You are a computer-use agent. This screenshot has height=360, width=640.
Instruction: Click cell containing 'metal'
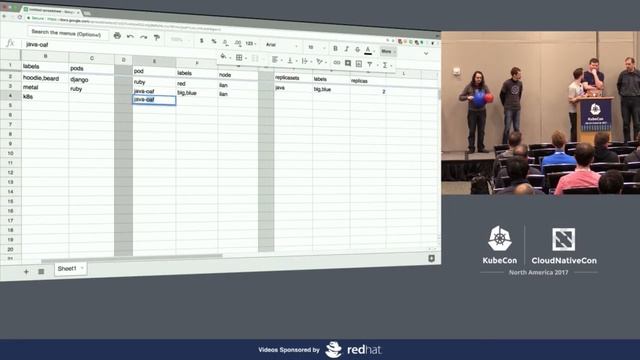click(45, 87)
